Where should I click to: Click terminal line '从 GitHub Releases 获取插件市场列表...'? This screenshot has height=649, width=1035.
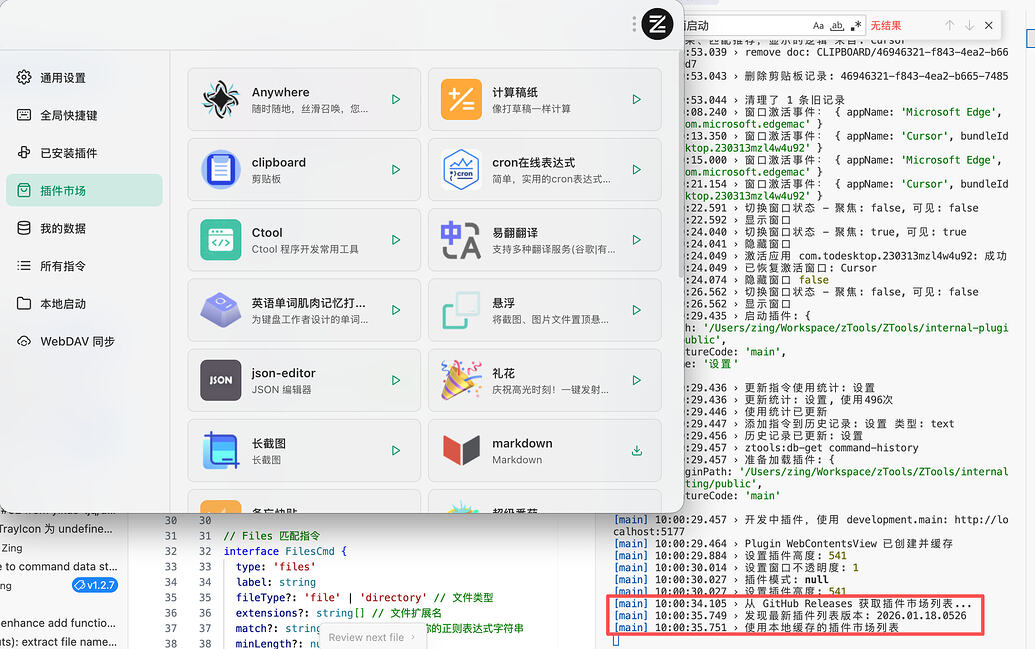click(x=858, y=603)
